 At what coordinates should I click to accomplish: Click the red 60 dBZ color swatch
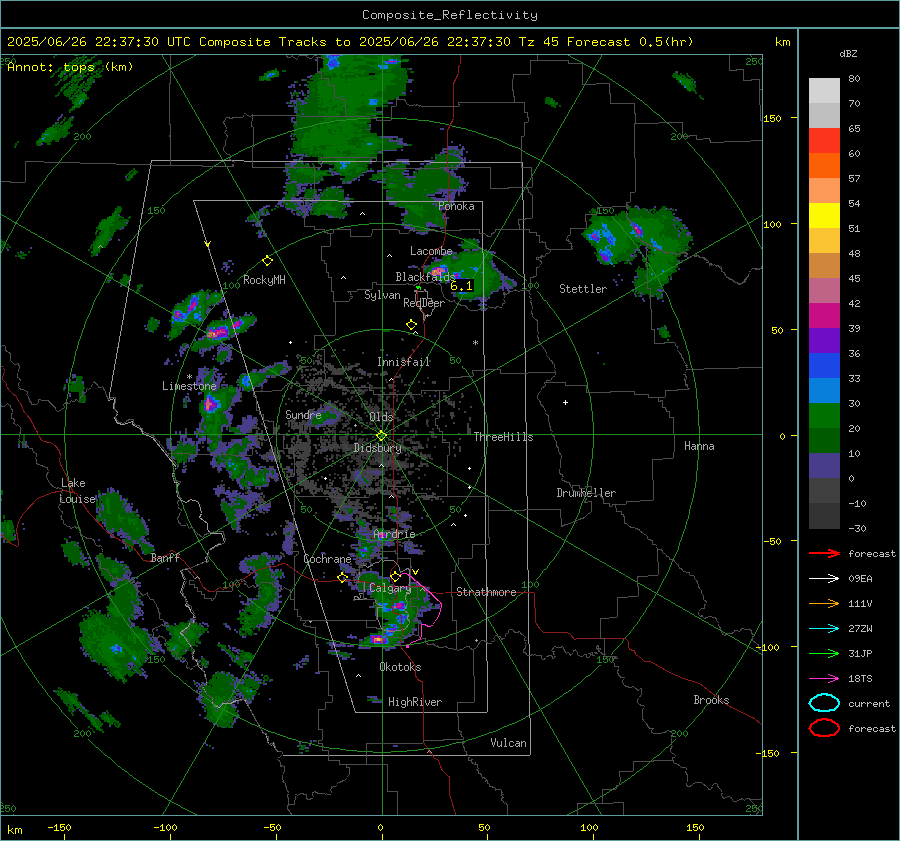pyautogui.click(x=824, y=141)
